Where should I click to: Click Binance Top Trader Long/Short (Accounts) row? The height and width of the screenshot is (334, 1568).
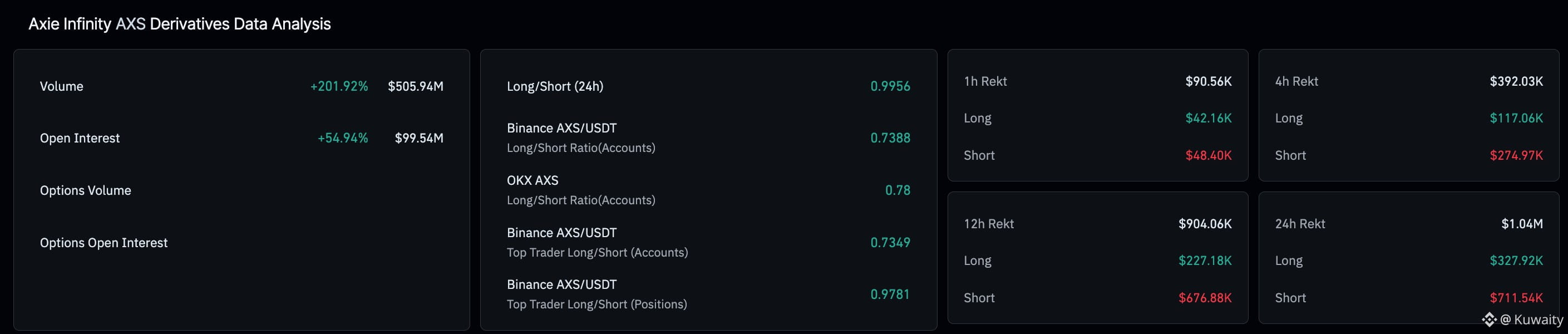click(x=596, y=243)
